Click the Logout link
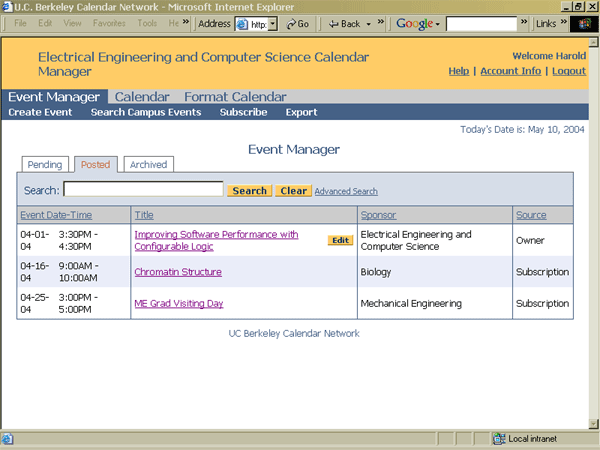The image size is (600, 450). (569, 71)
